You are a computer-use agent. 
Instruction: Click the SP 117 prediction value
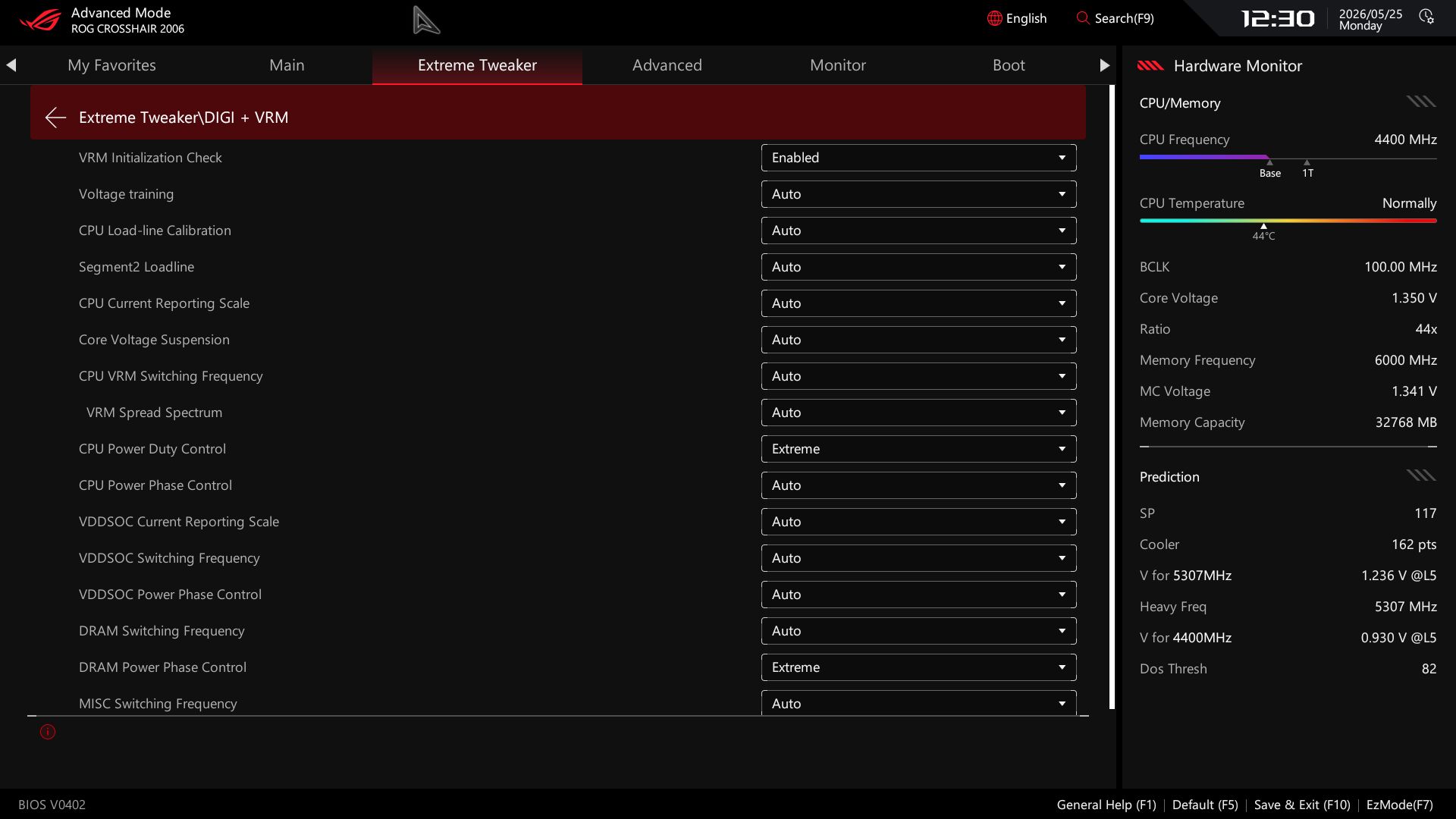[1425, 513]
